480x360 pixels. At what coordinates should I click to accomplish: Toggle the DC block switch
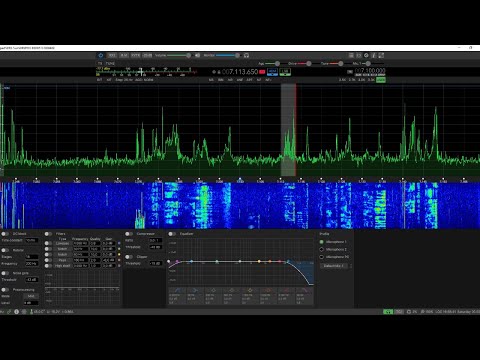[x=5, y=234]
